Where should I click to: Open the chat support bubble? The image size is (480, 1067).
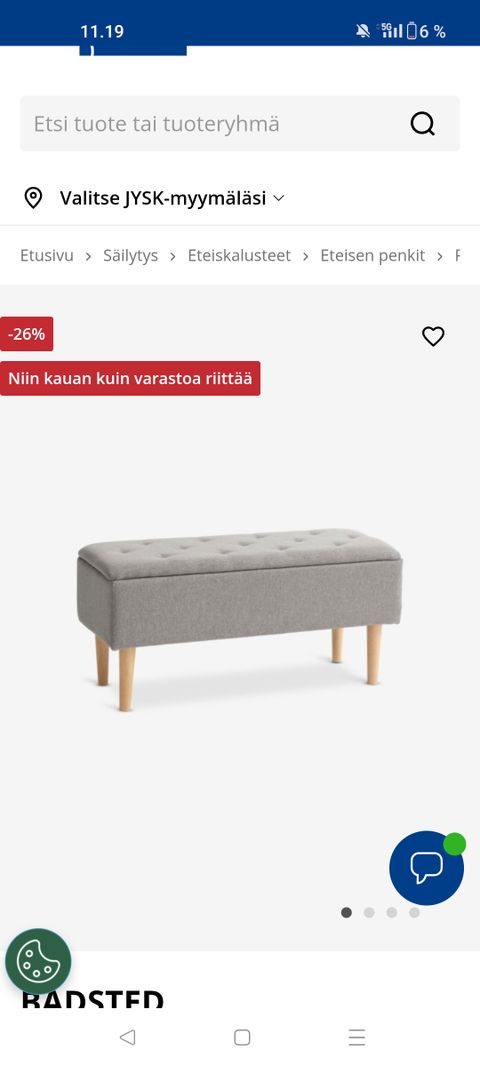tap(427, 868)
